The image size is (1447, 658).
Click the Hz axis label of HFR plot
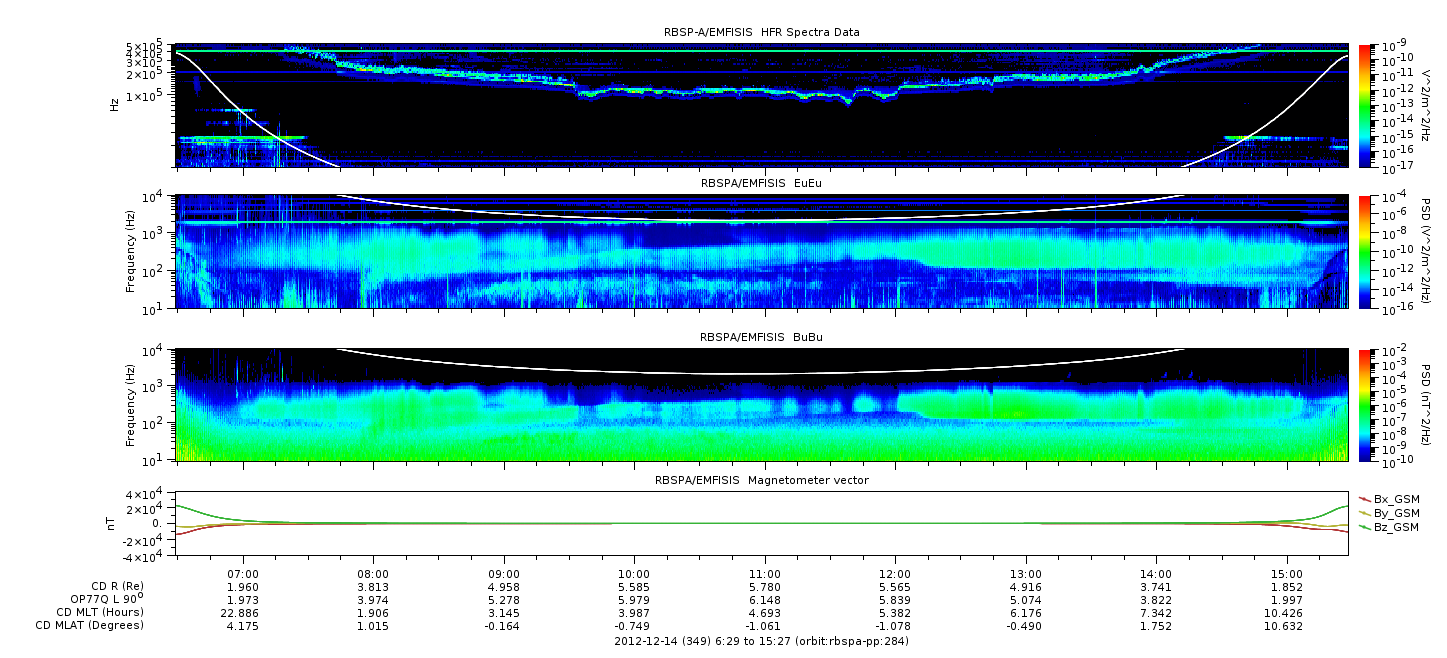click(114, 104)
